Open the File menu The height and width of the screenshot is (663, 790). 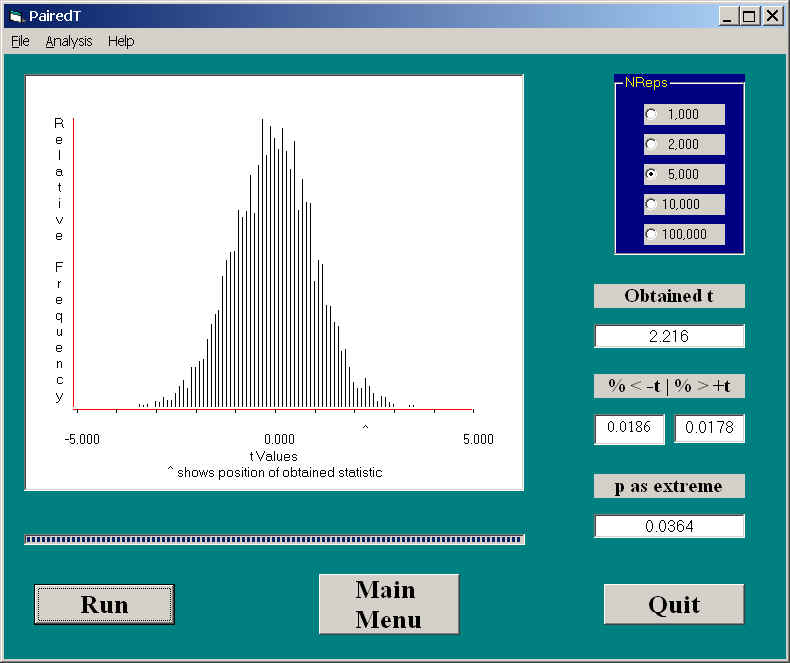pos(20,41)
